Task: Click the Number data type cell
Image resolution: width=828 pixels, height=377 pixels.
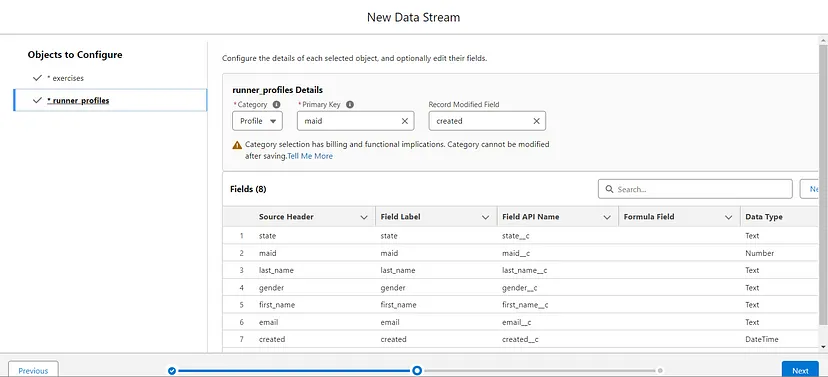Action: (760, 253)
